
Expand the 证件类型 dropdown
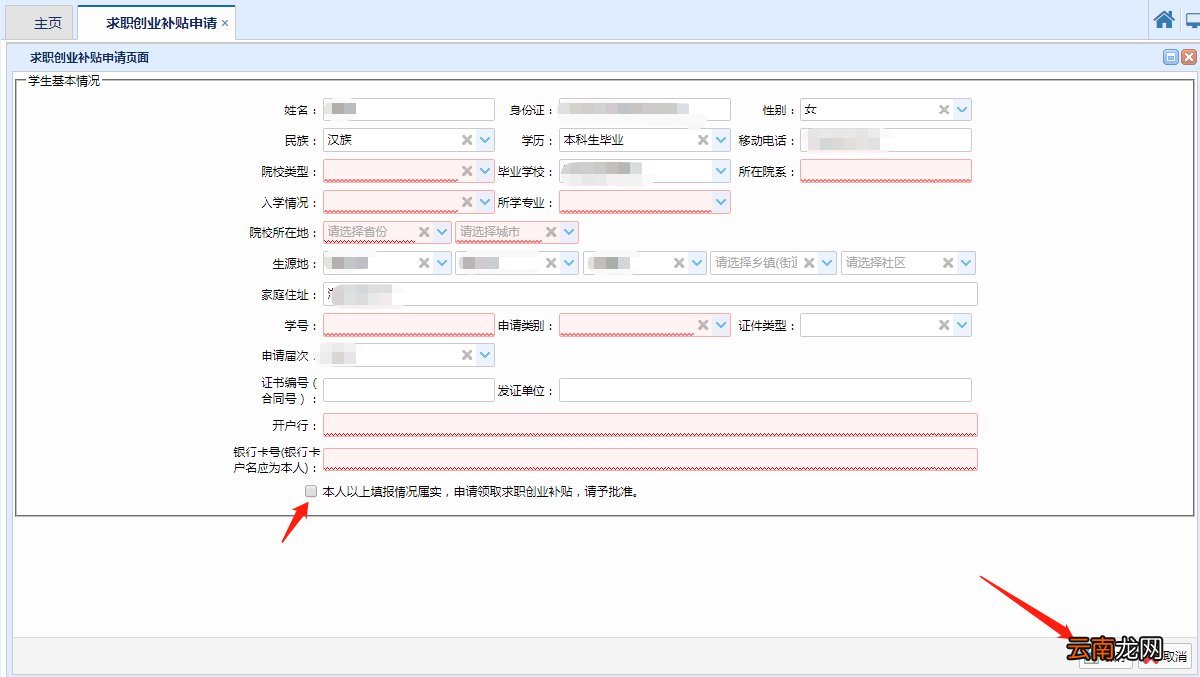[960, 324]
